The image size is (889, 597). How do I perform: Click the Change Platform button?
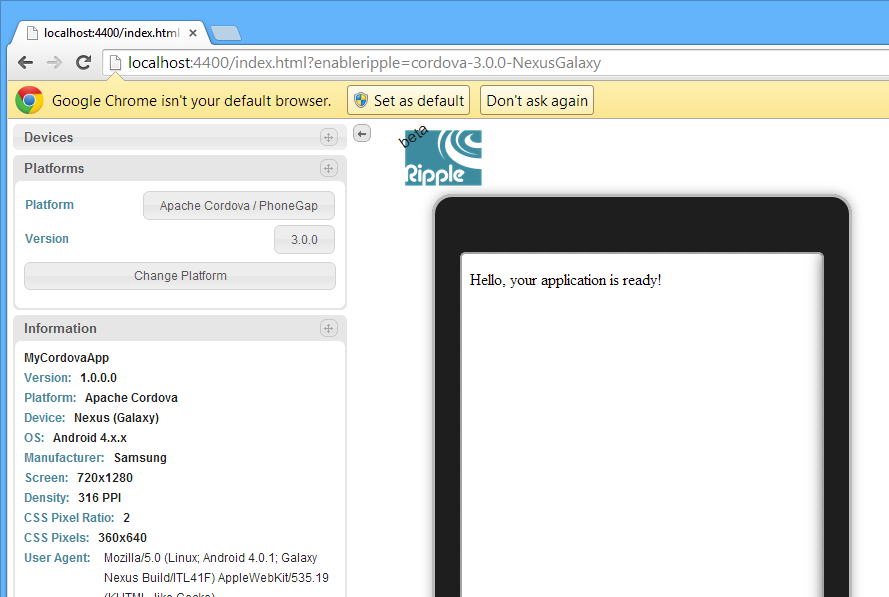coord(180,276)
